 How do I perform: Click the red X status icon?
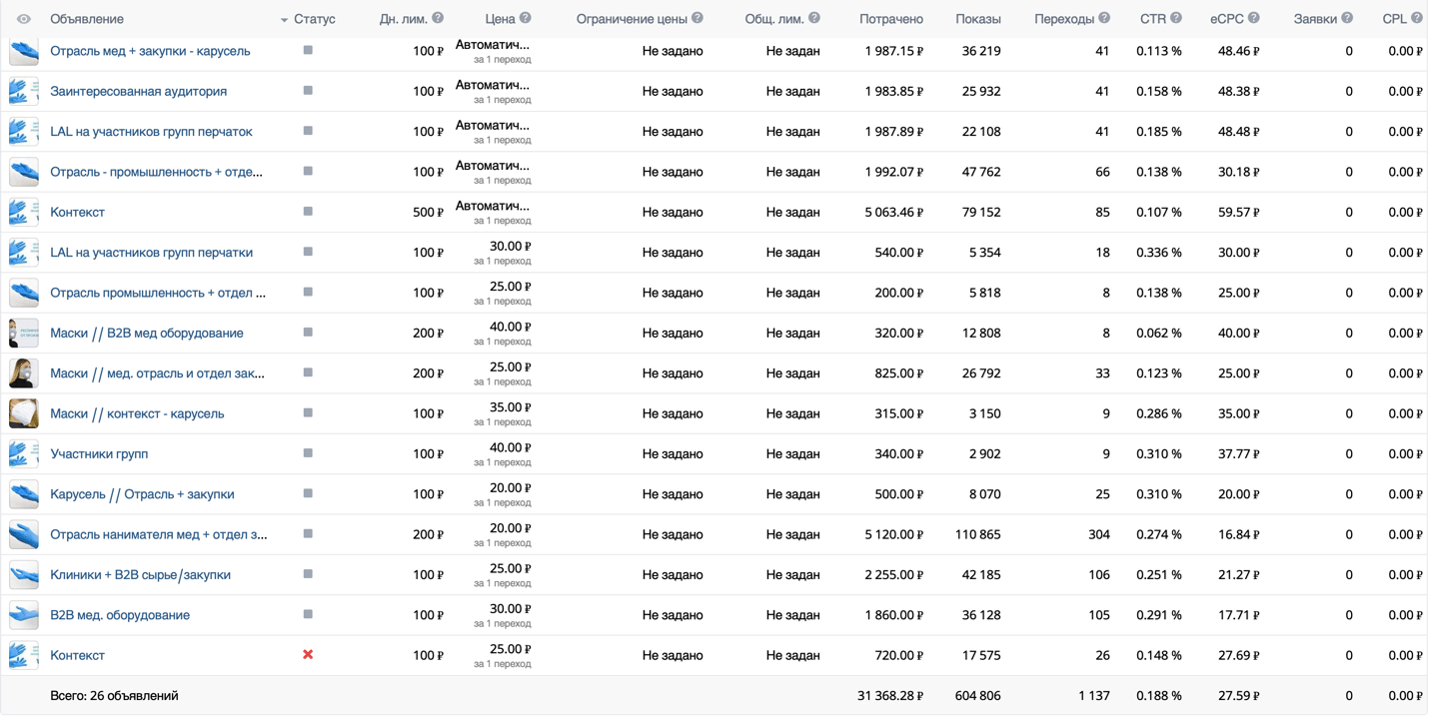point(308,655)
